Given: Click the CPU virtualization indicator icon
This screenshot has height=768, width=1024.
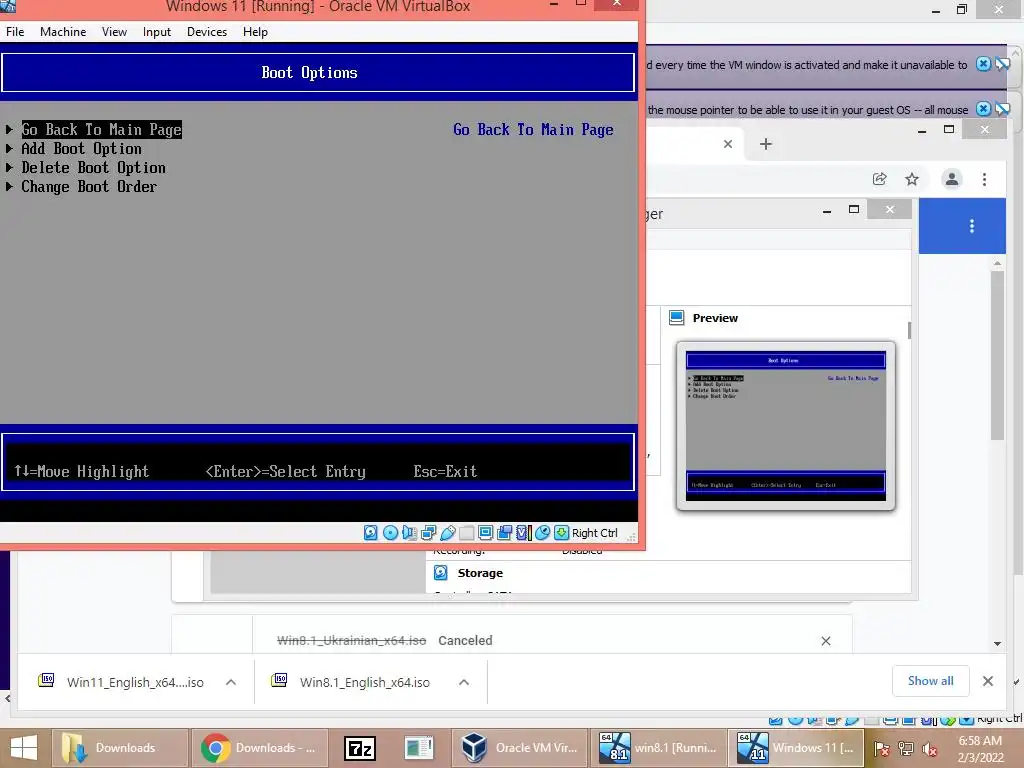Looking at the screenshot, I should tap(523, 533).
